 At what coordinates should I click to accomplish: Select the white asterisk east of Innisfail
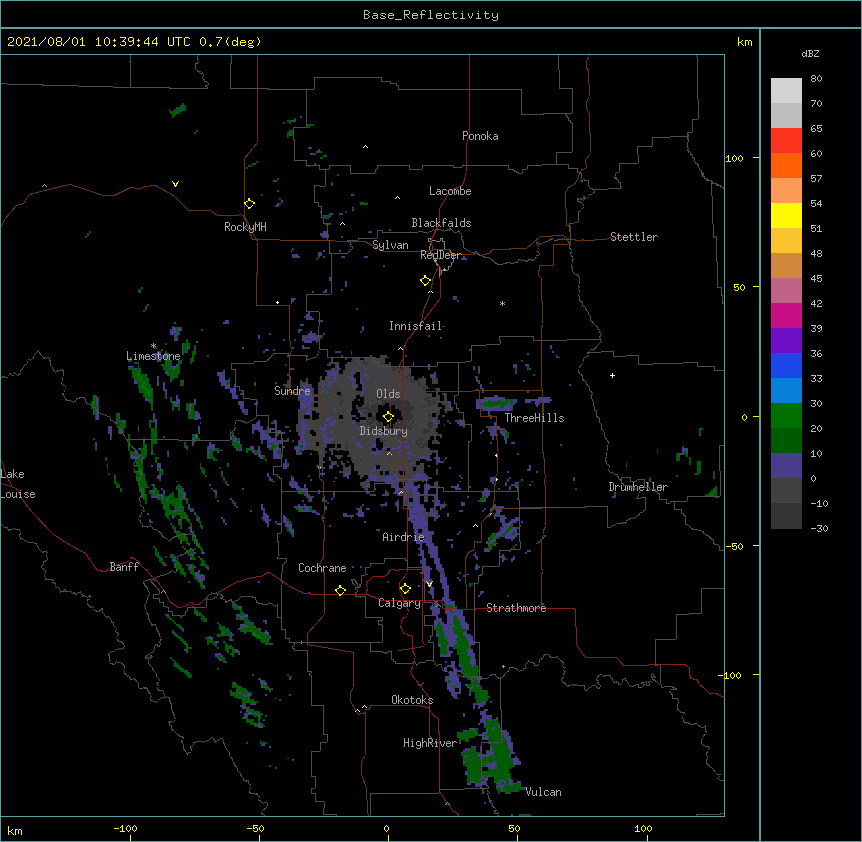tap(502, 303)
